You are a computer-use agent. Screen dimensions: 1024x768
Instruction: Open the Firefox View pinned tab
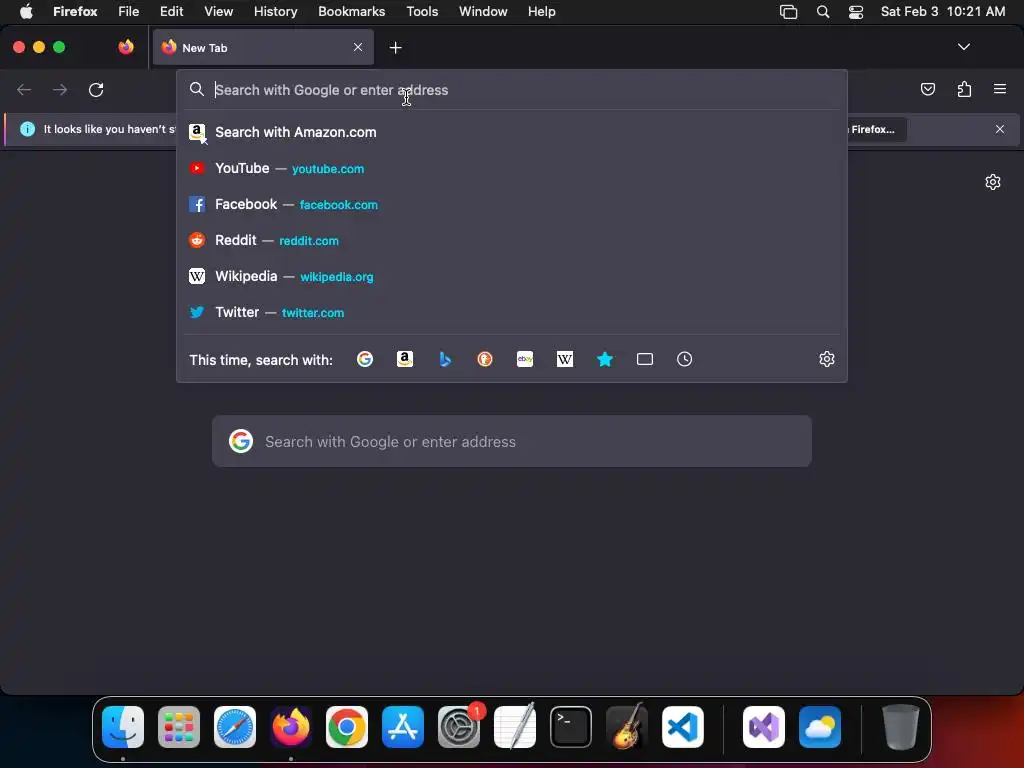click(x=125, y=47)
